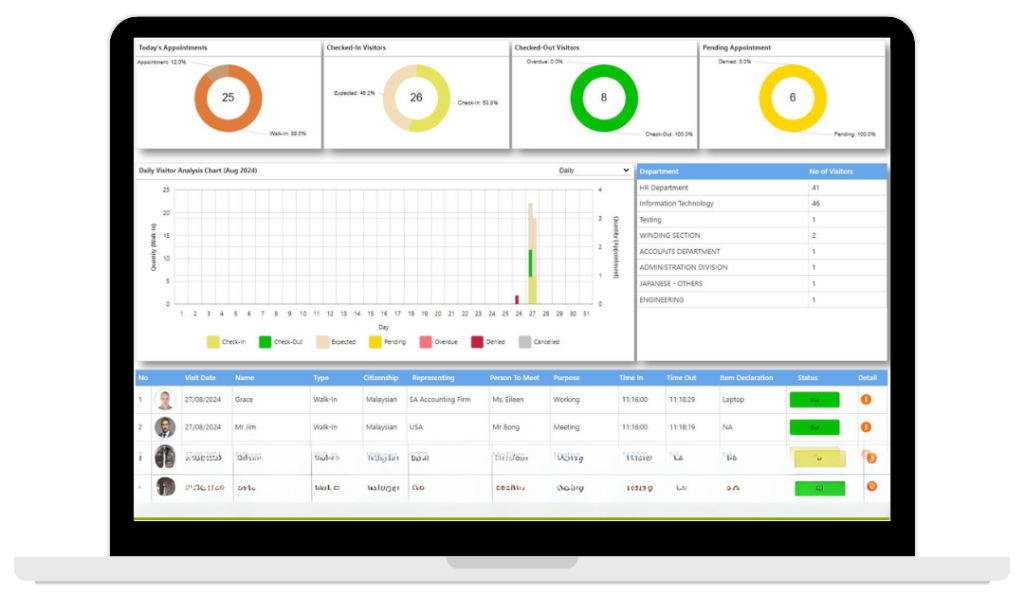Sort table by Visit Date column

[x=200, y=378]
